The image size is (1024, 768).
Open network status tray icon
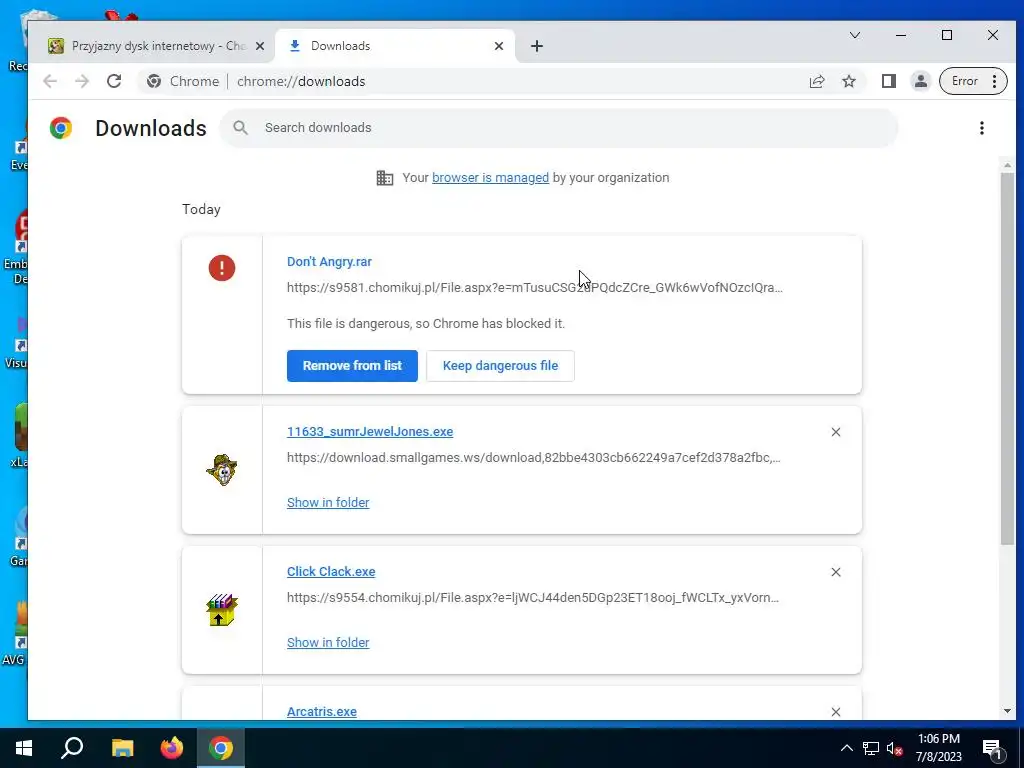[x=871, y=748]
